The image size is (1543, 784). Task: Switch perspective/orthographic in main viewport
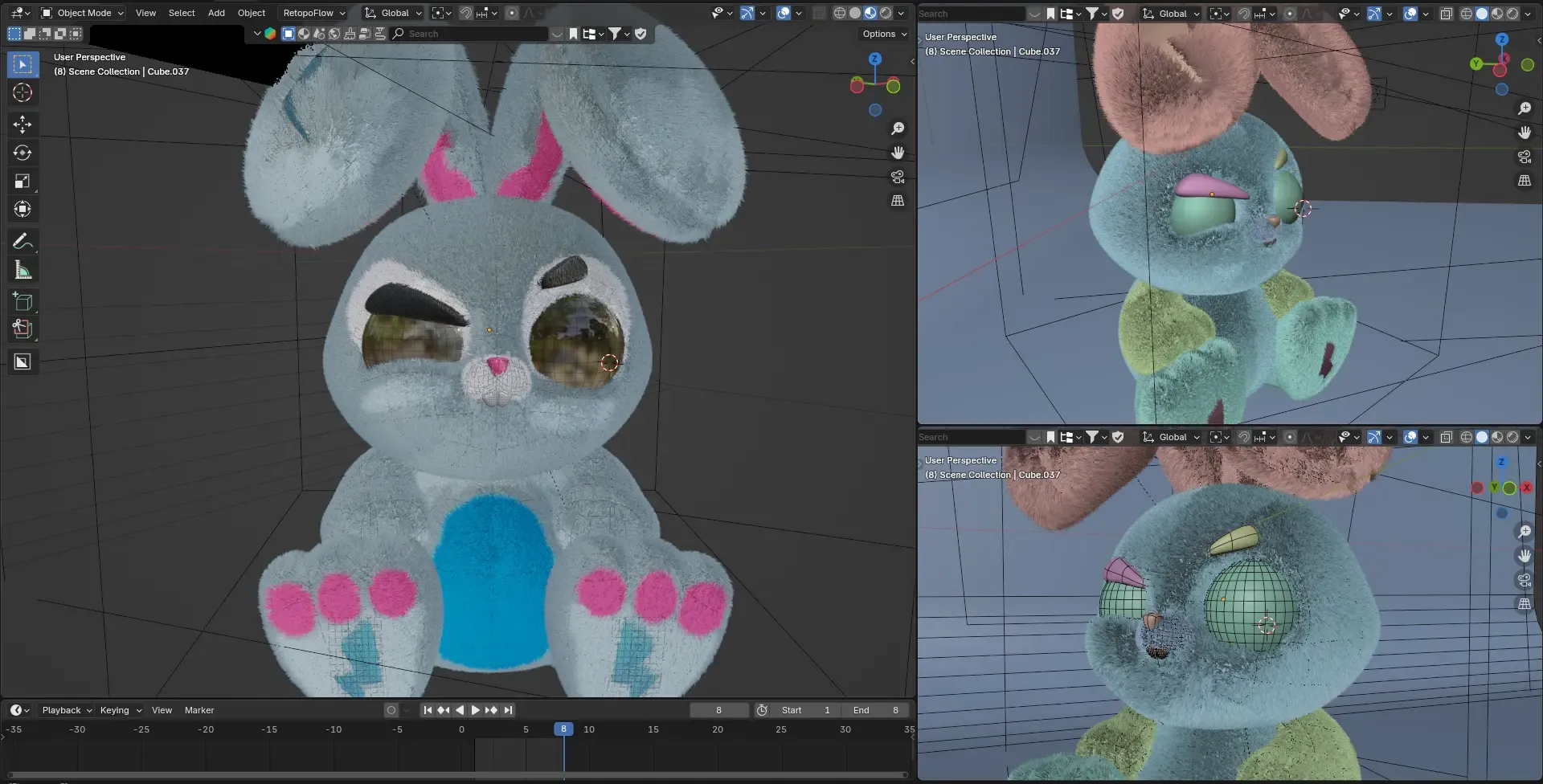898,201
